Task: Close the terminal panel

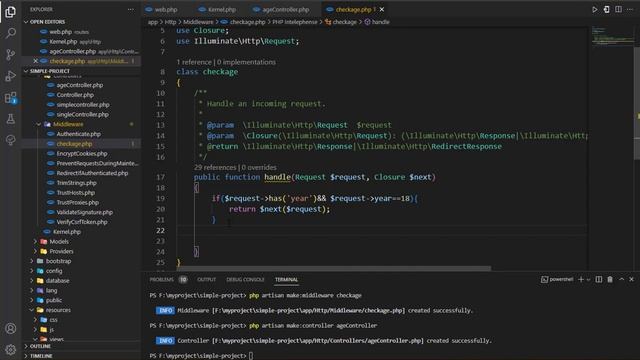Action: click(x=631, y=279)
